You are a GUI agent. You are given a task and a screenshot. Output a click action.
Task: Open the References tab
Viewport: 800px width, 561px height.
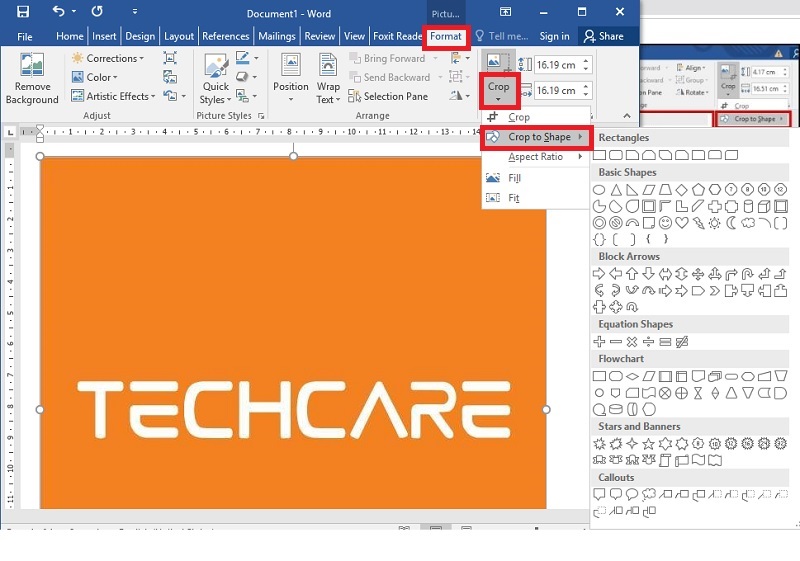pos(225,36)
